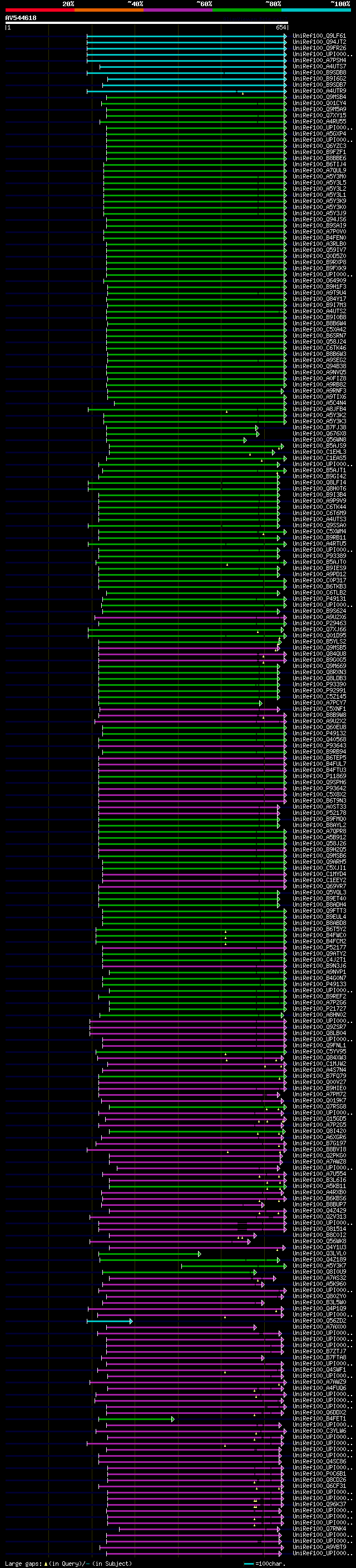Select label UniRef100_C1EAS5
The width and height of the screenshot is (356, 1568).
coord(319,458)
